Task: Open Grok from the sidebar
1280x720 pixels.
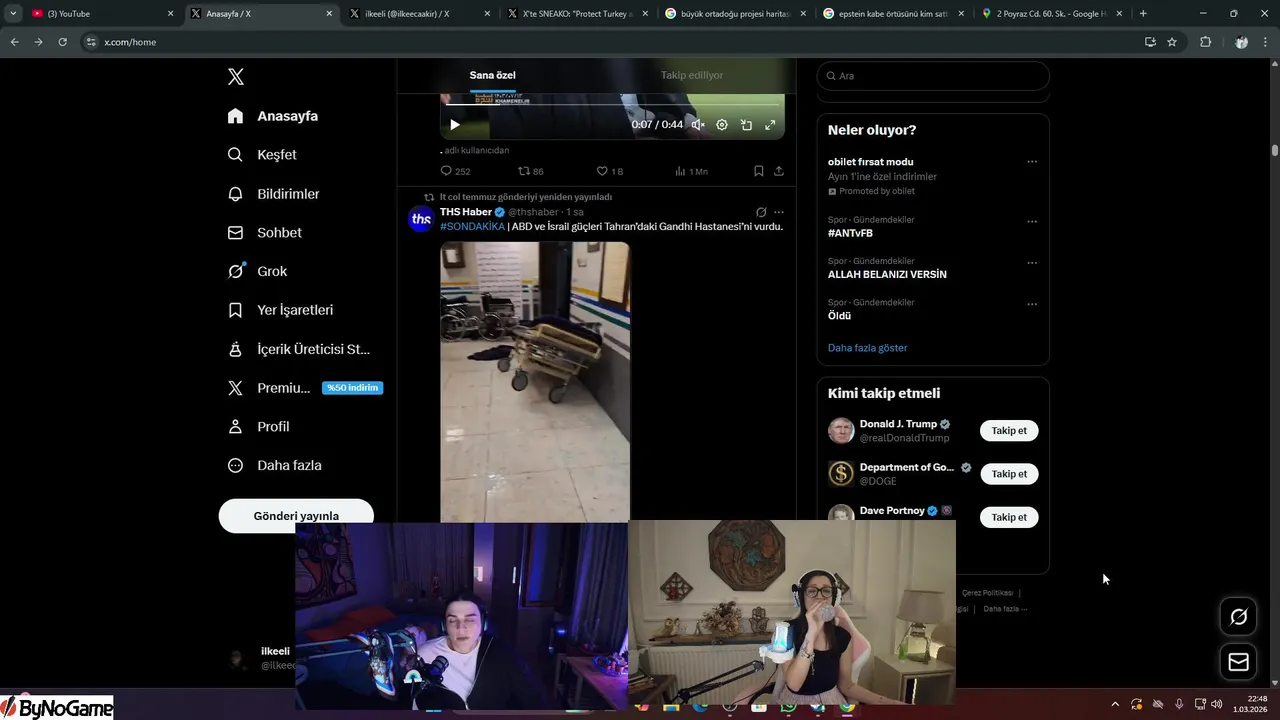Action: tap(258, 271)
